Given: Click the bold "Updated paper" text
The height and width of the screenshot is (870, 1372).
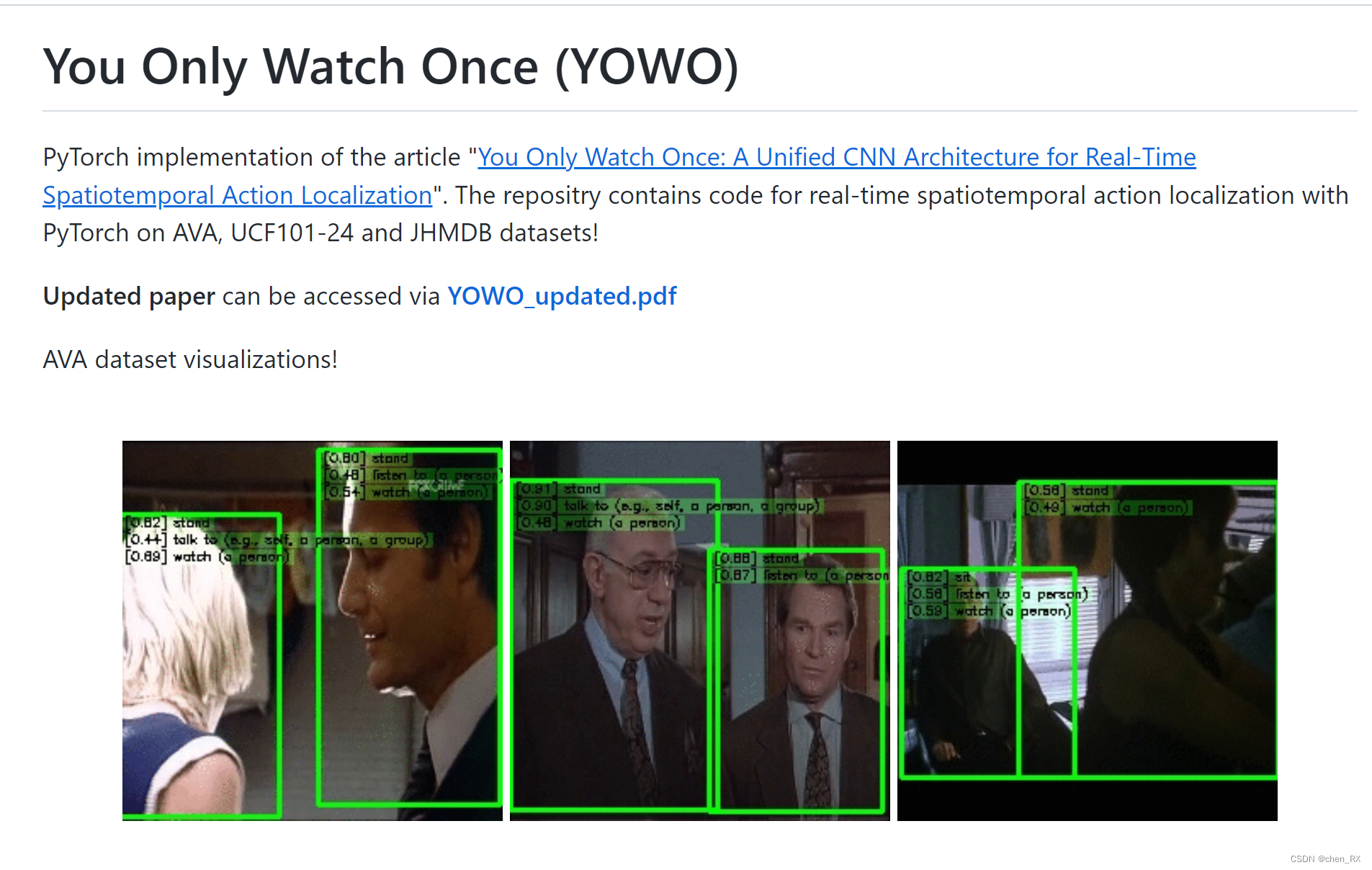Looking at the screenshot, I should tap(129, 296).
